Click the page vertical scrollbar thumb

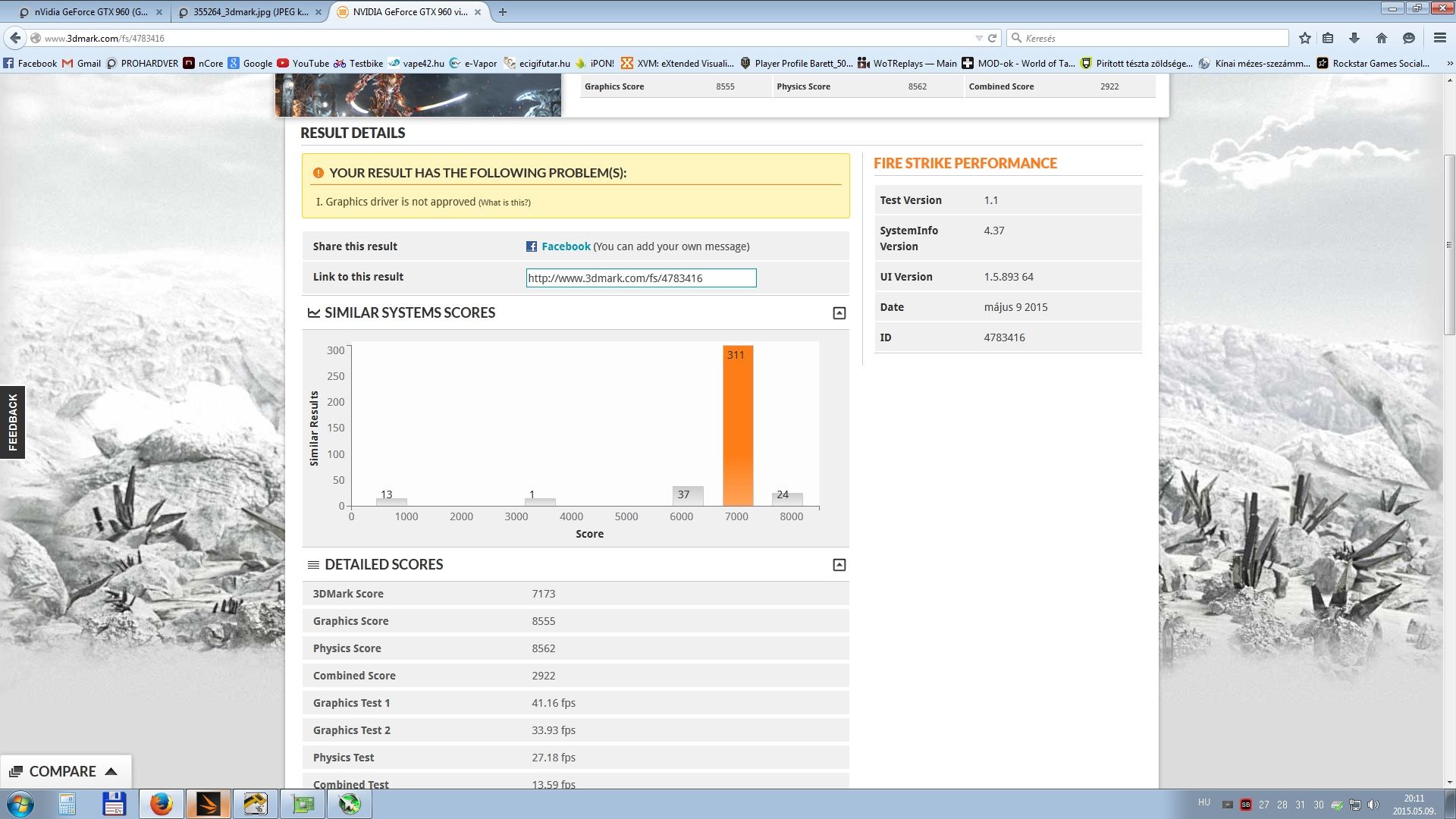pos(1449,244)
